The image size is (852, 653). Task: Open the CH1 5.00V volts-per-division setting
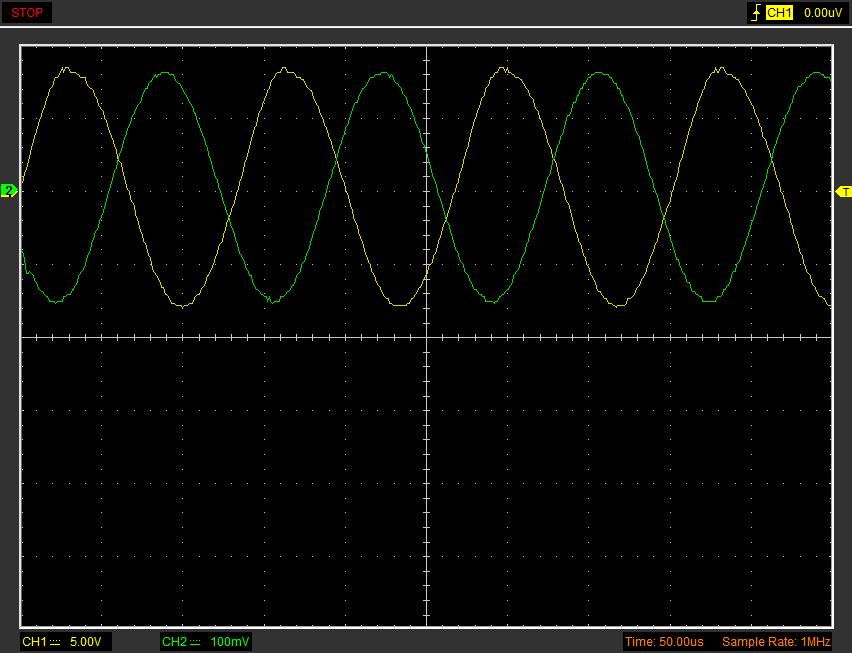(85, 641)
